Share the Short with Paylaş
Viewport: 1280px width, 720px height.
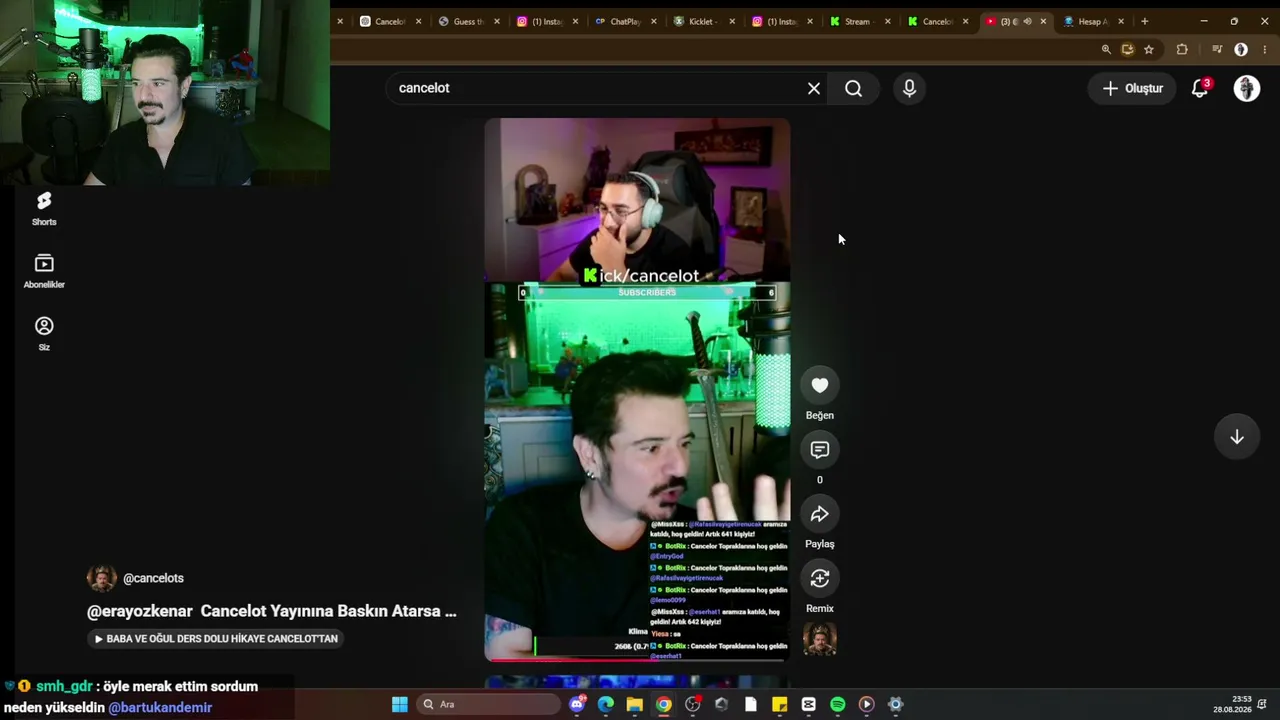point(820,514)
